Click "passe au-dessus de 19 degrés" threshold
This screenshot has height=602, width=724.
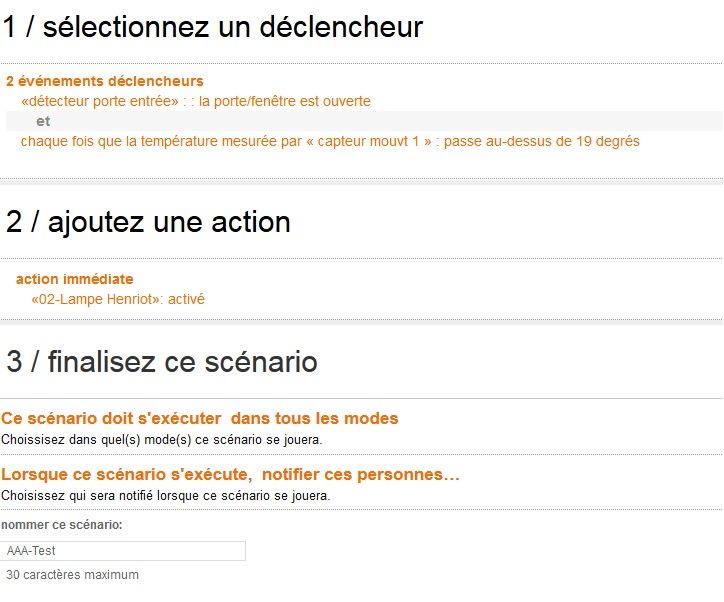(x=541, y=141)
